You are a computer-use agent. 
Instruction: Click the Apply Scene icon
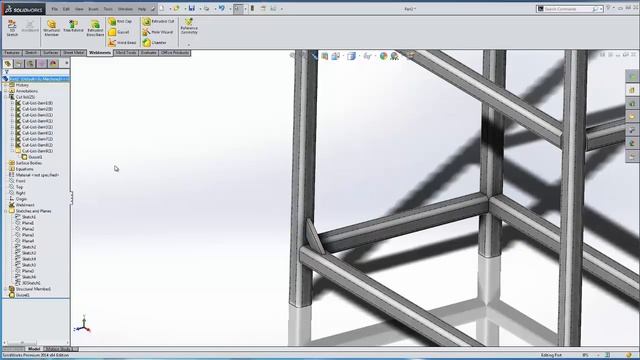tap(394, 56)
